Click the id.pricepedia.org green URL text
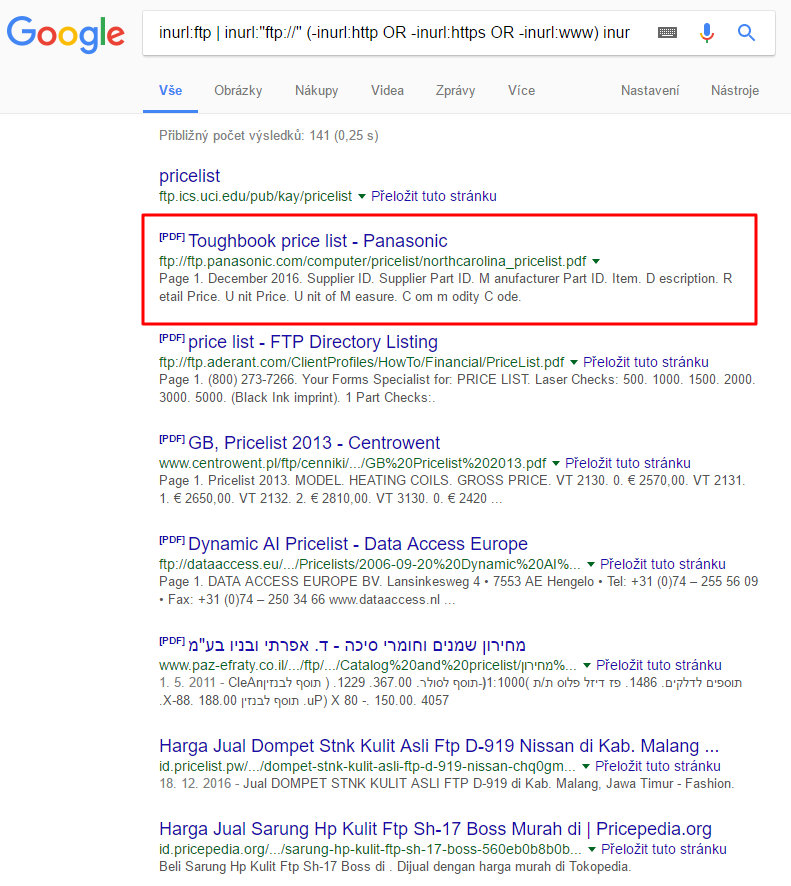791x886 pixels. (370, 849)
